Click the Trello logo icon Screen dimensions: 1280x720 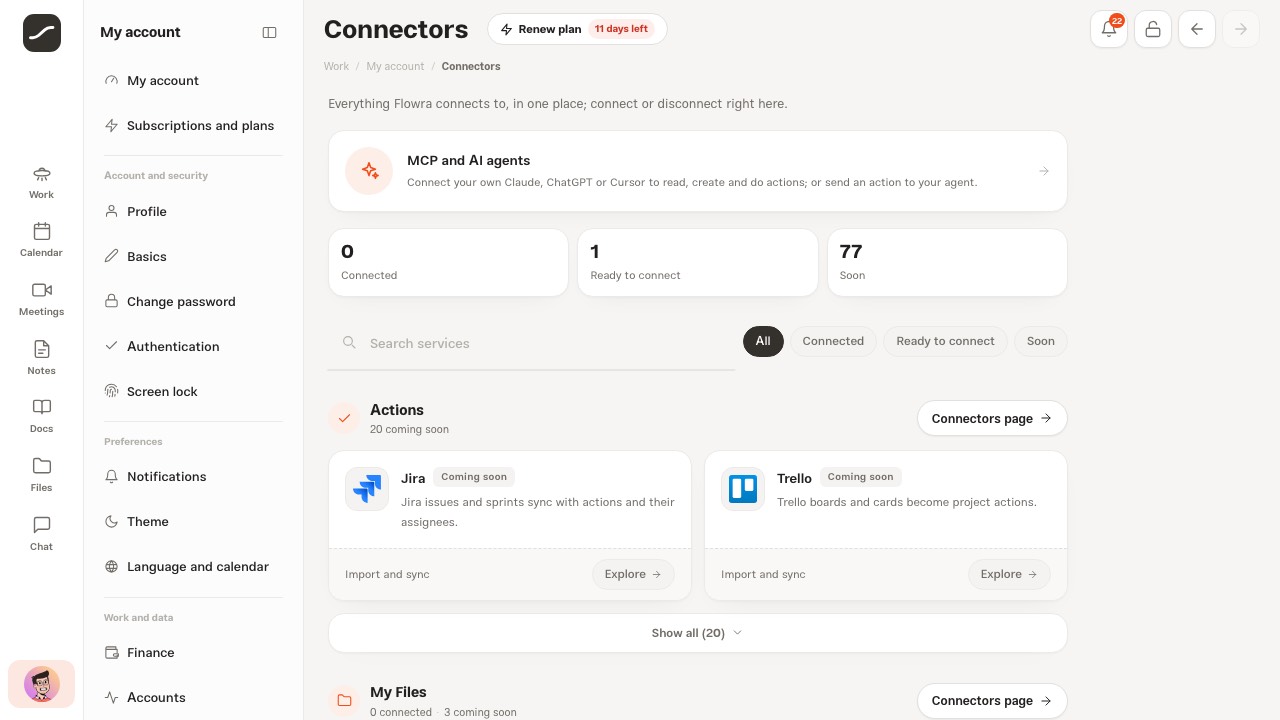[x=743, y=489]
